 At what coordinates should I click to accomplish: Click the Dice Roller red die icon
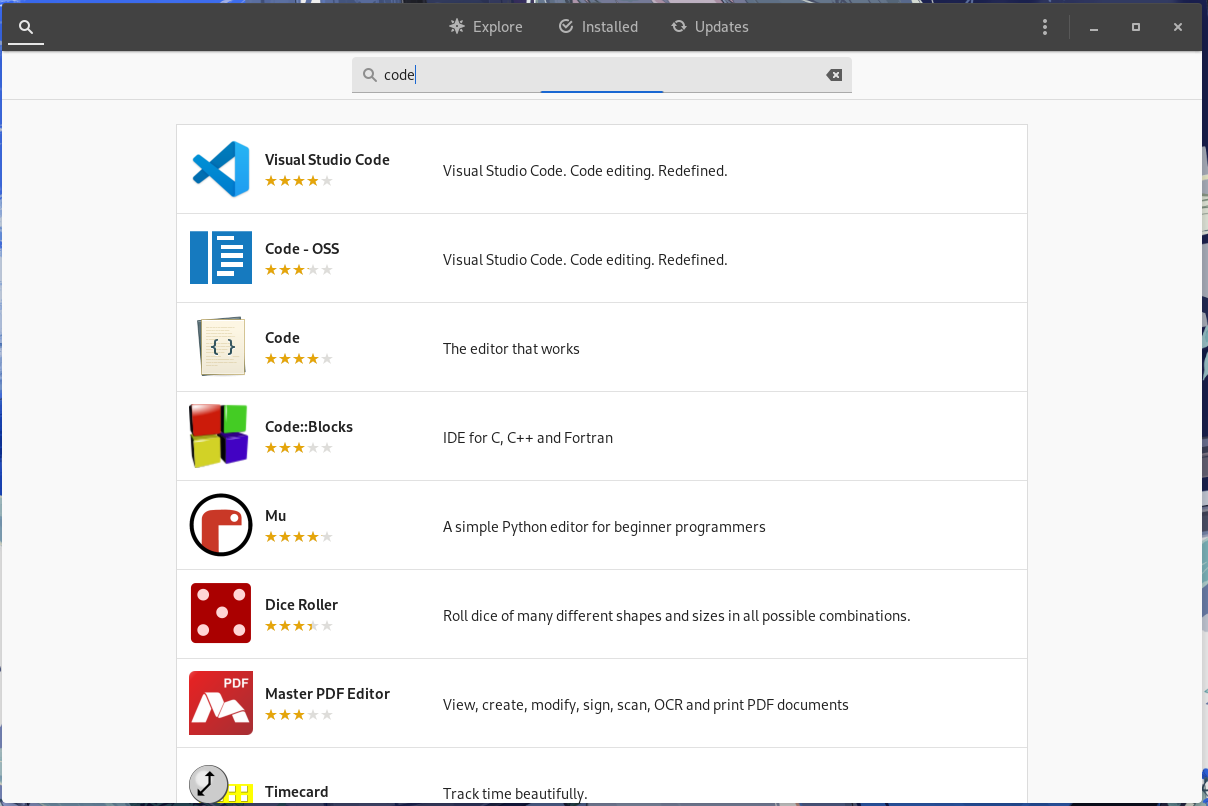(x=221, y=613)
